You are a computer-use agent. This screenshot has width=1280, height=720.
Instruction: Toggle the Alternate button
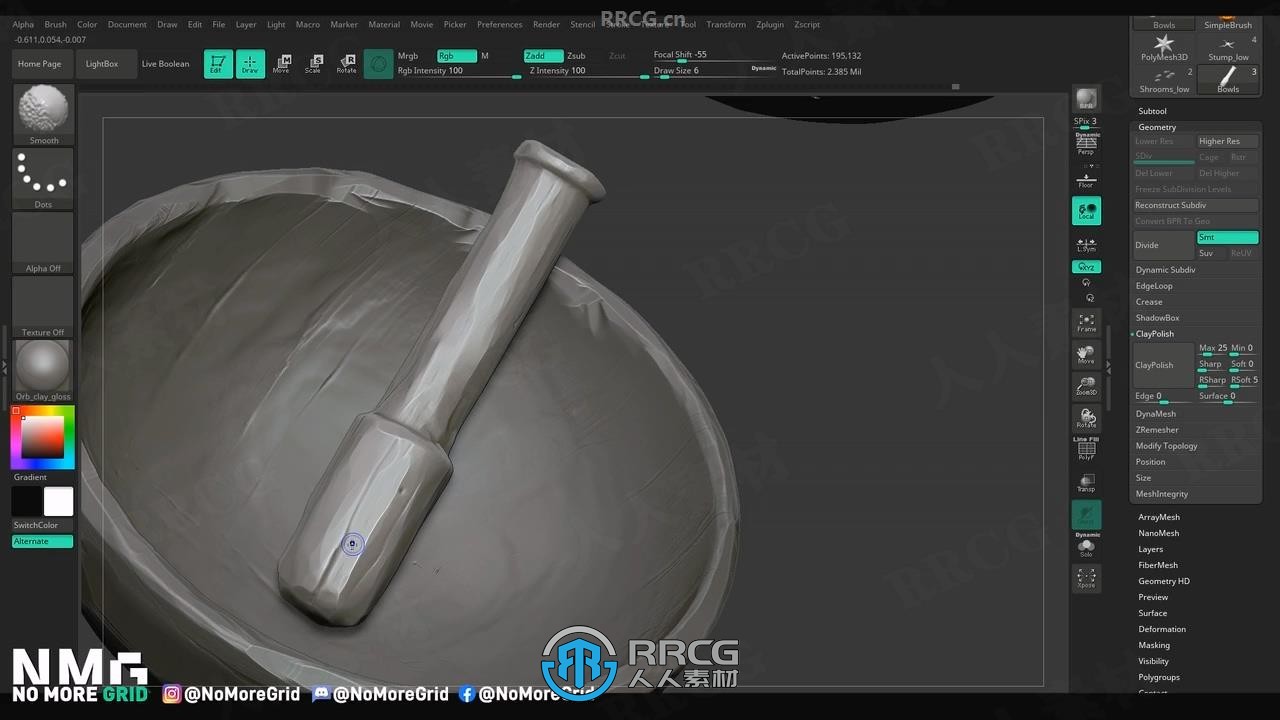tap(43, 541)
